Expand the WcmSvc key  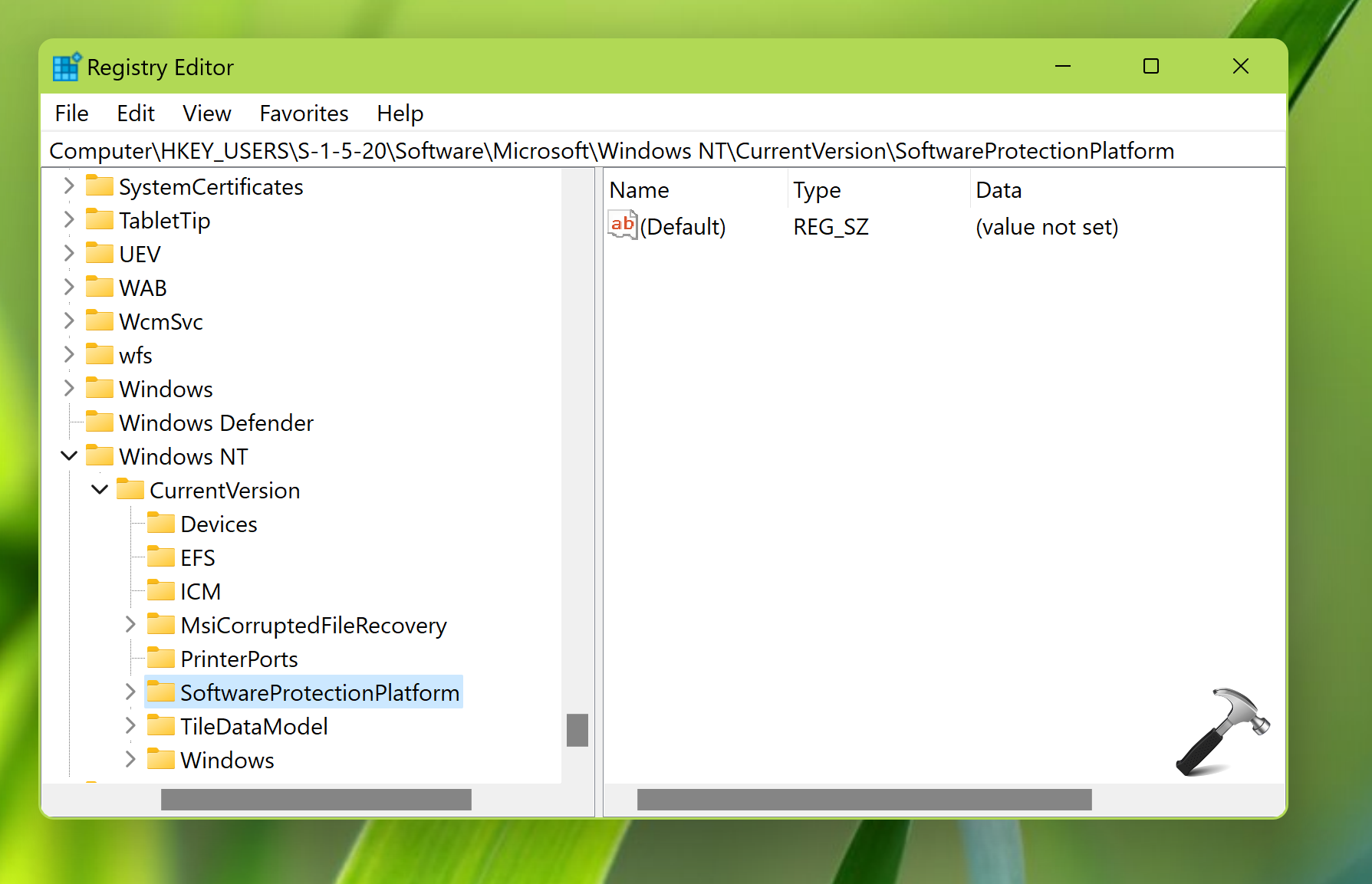coord(69,321)
